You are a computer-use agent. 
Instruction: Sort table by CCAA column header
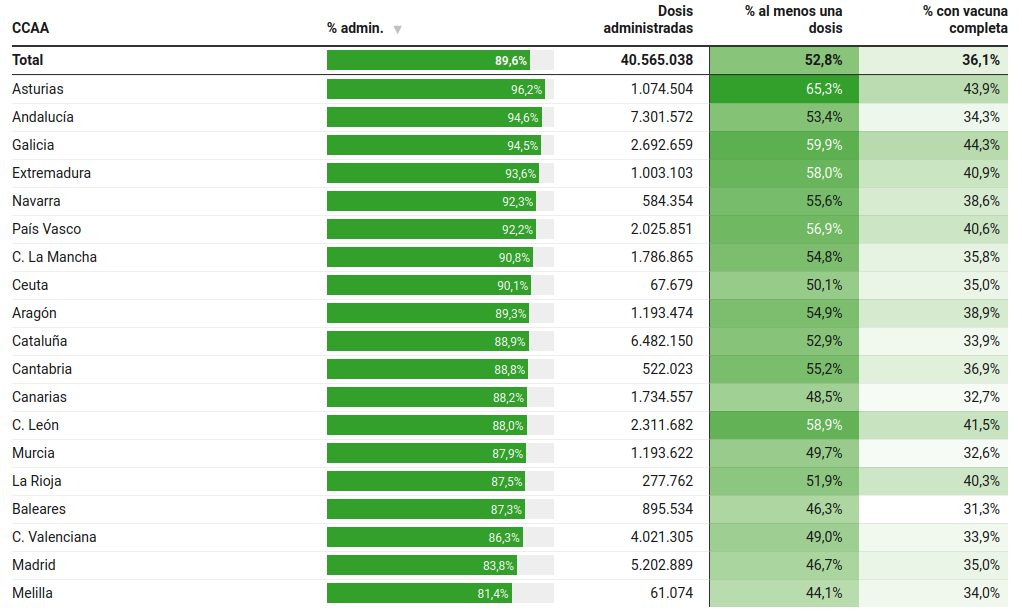[31, 28]
